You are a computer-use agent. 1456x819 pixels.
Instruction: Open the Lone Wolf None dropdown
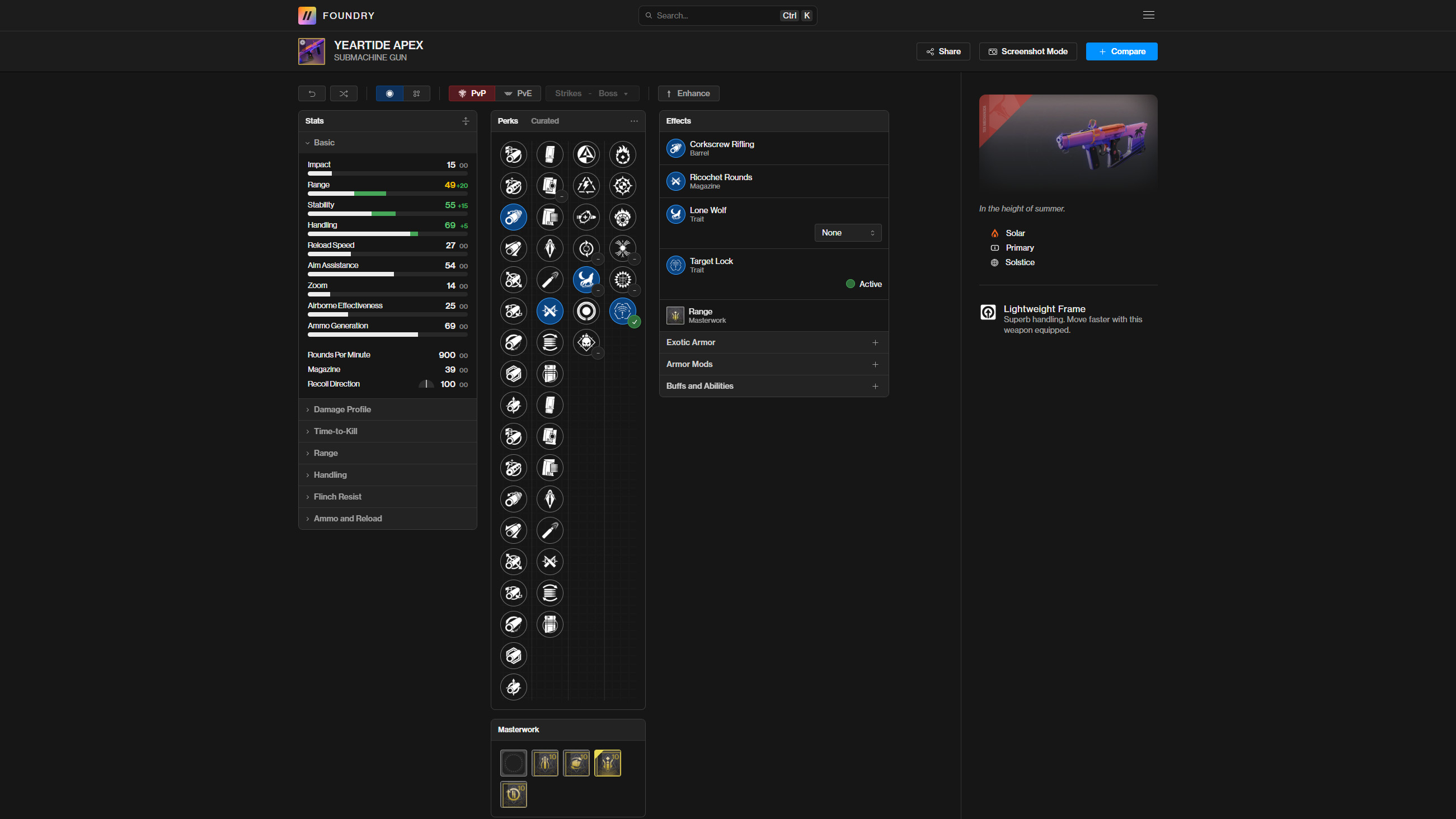[x=847, y=233]
